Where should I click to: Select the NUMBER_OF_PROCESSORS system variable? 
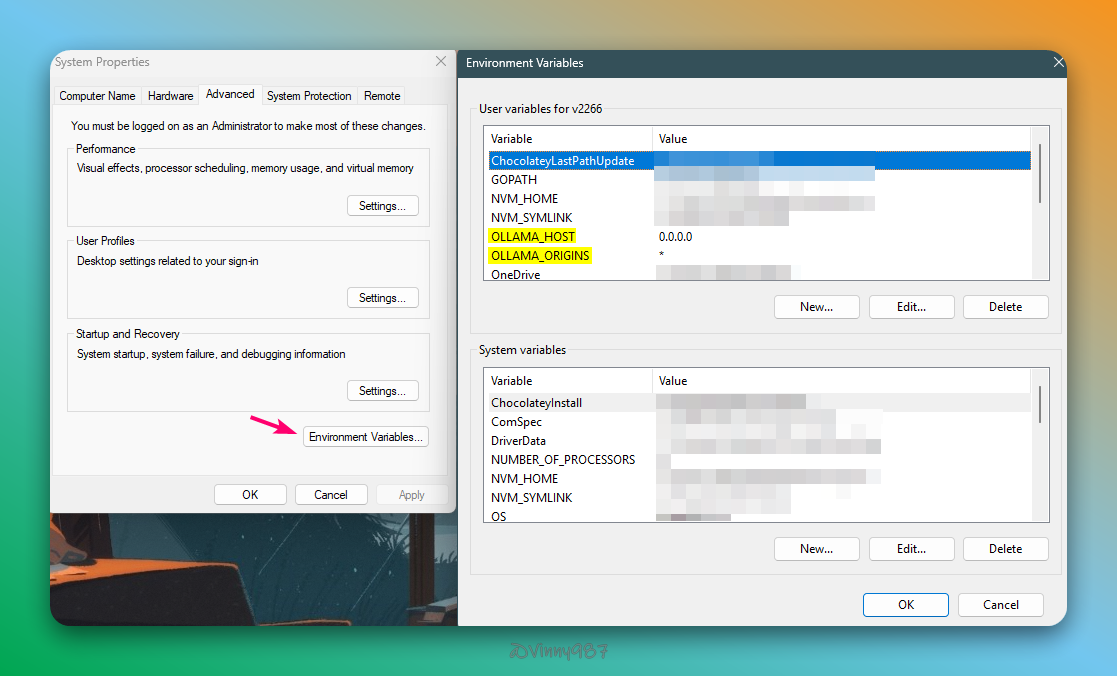tap(563, 460)
